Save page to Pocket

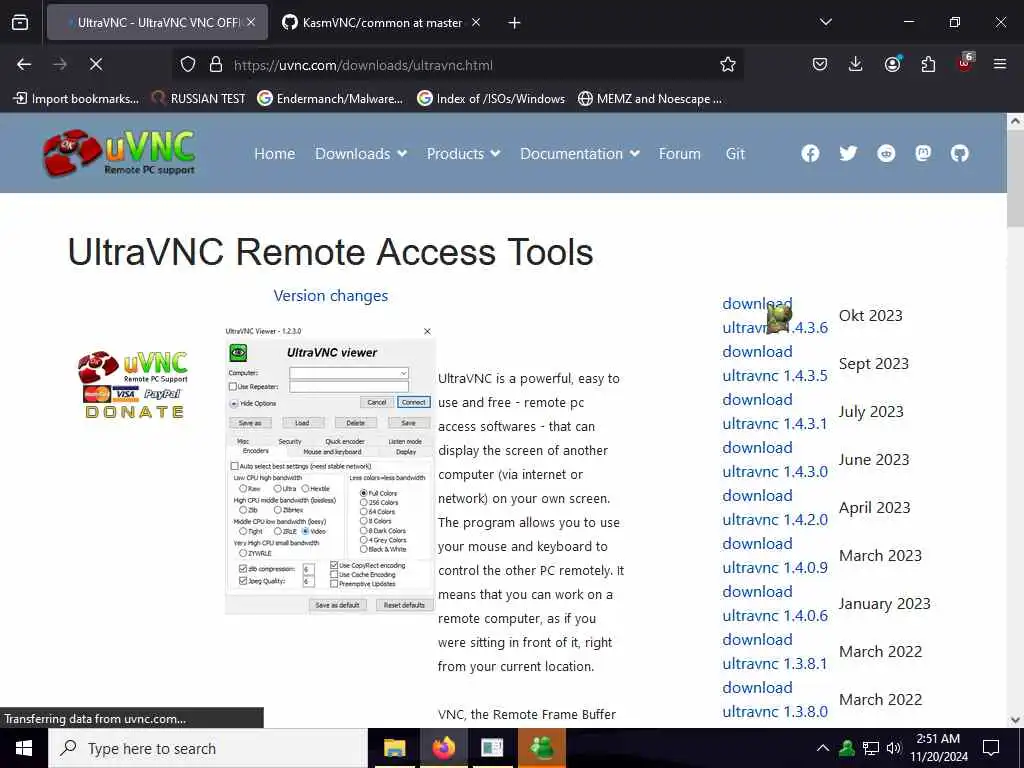point(820,64)
